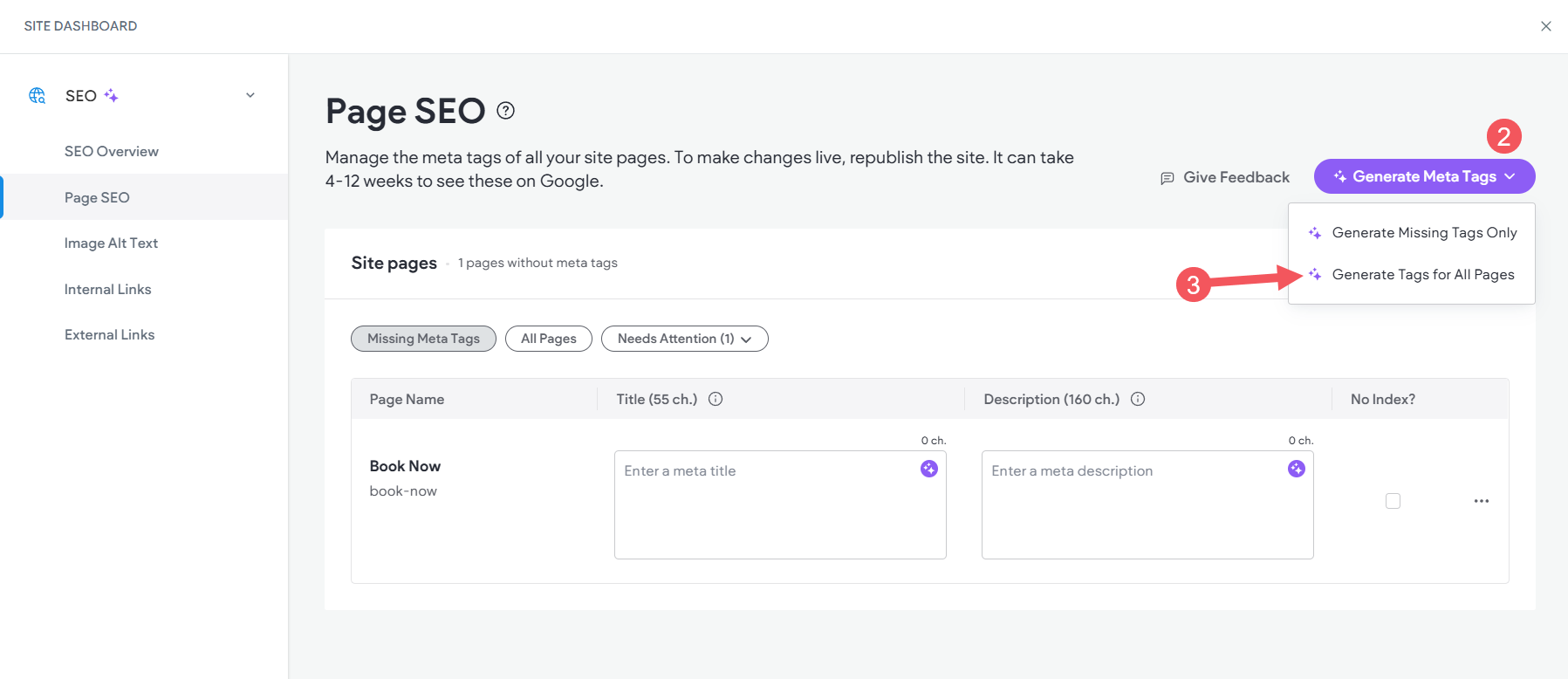Viewport: 1568px width, 679px height.
Task: Open the Generate Meta Tags dropdown button
Action: coord(1424,176)
